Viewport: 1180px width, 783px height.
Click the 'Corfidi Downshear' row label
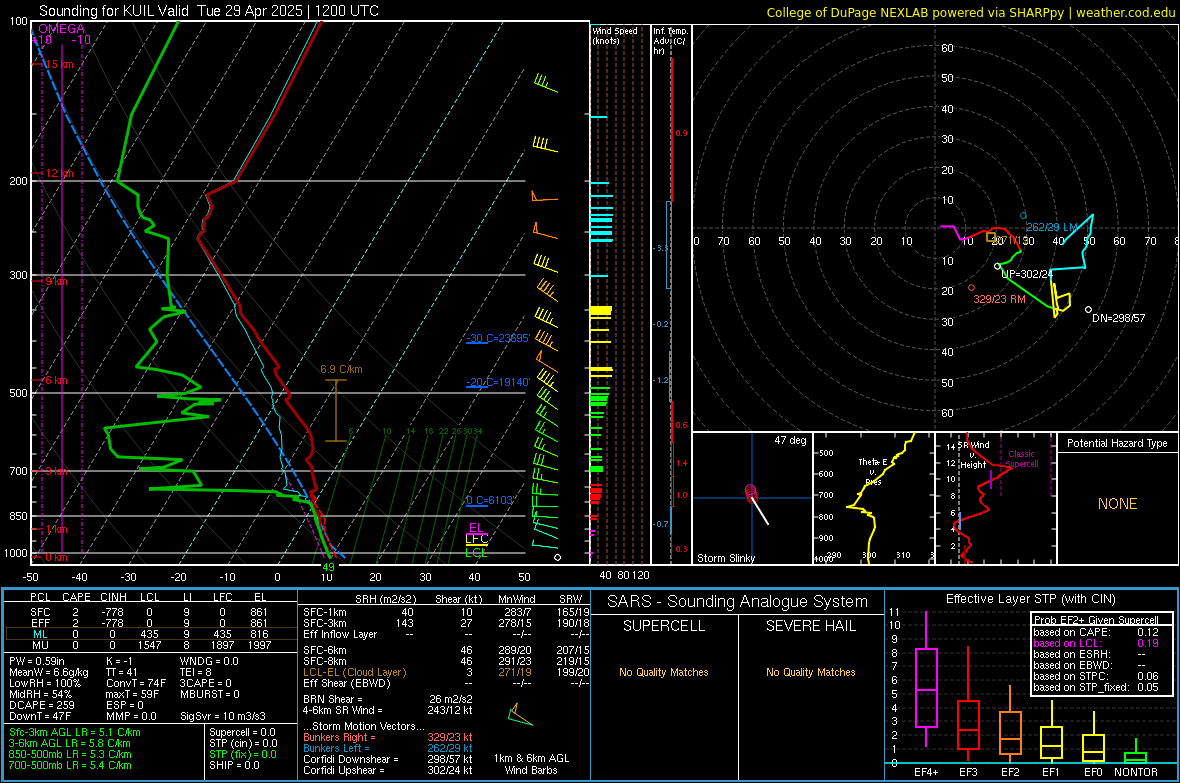click(348, 759)
